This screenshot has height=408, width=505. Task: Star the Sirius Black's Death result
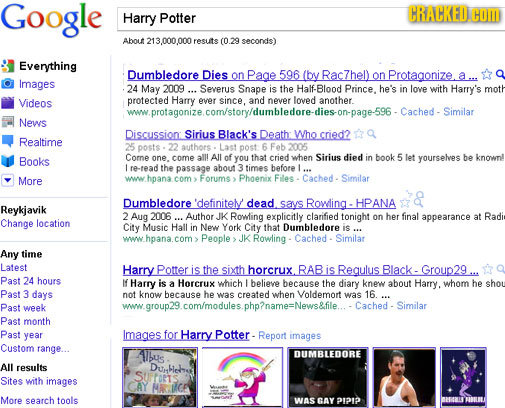[358, 134]
